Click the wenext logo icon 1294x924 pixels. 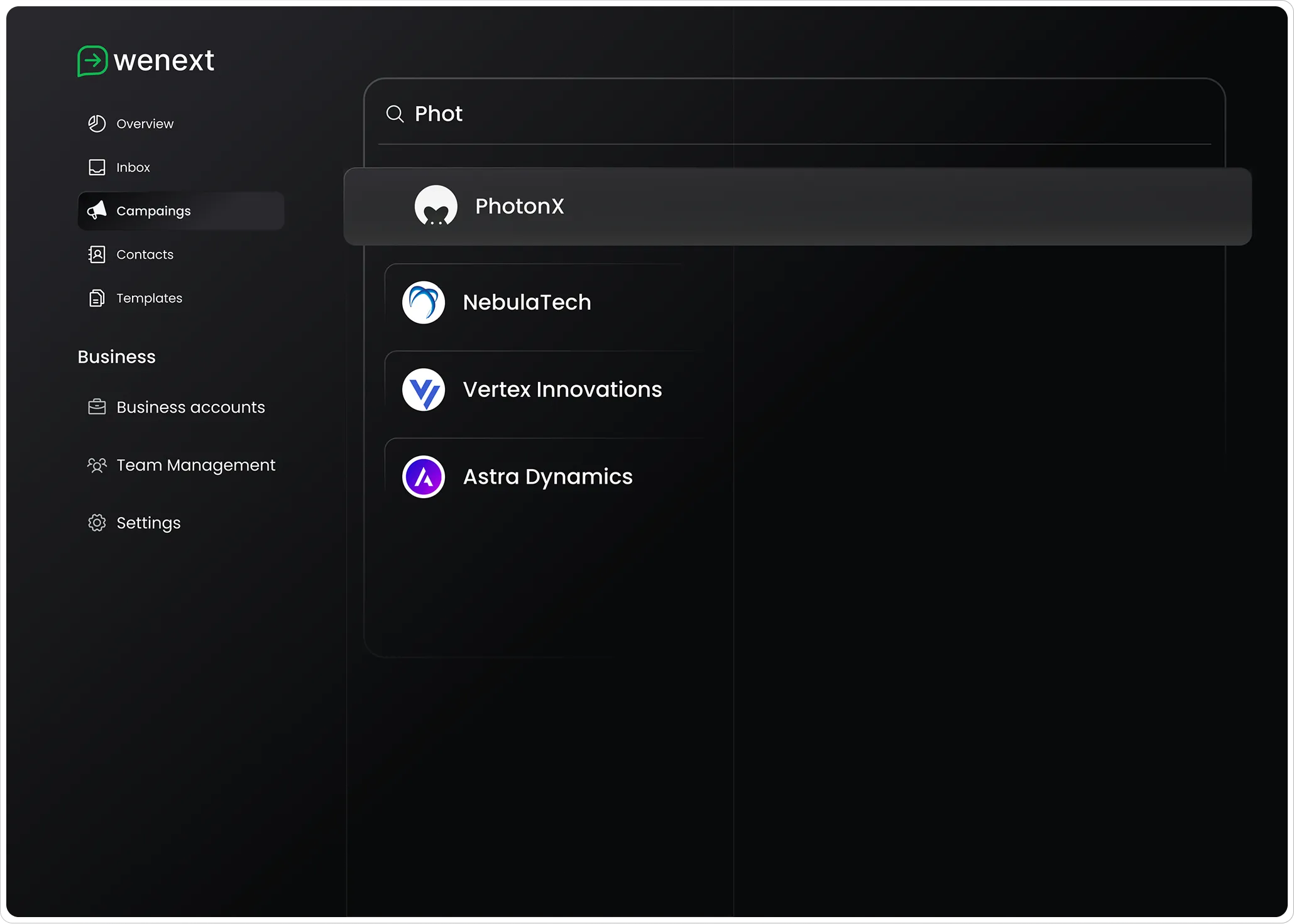point(92,61)
